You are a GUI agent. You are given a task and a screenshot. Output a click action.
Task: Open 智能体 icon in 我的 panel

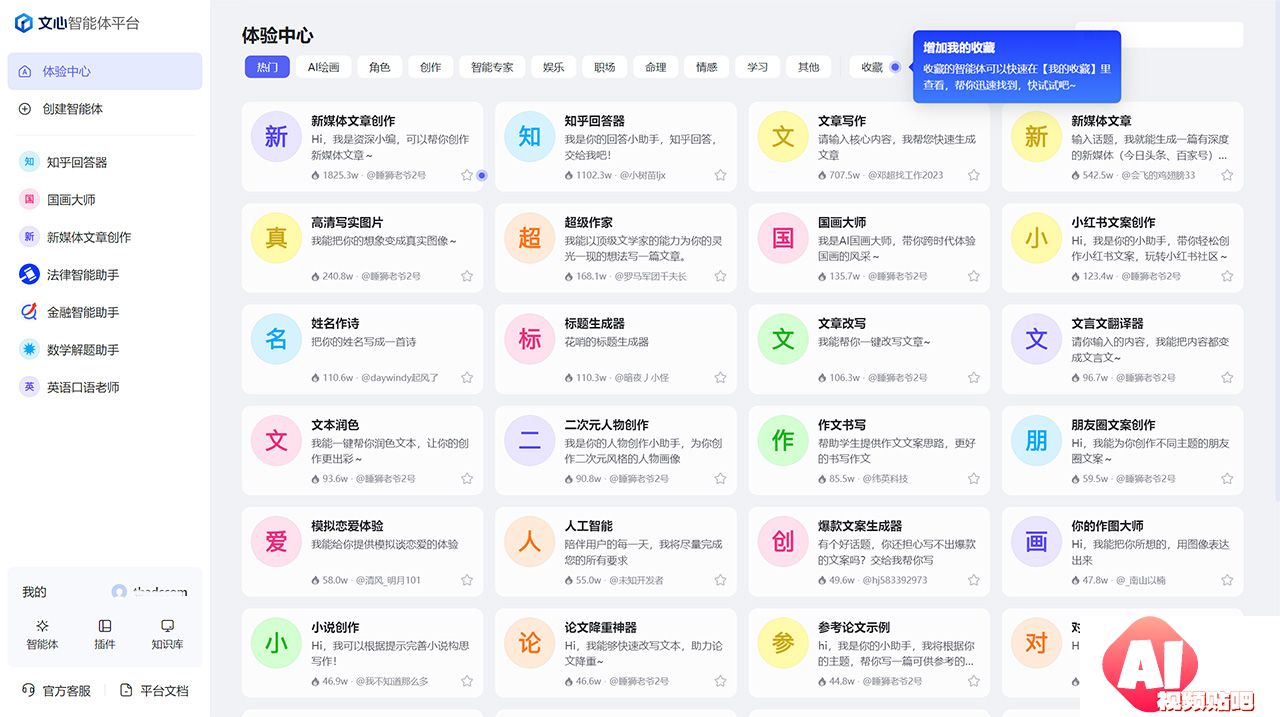click(x=42, y=626)
